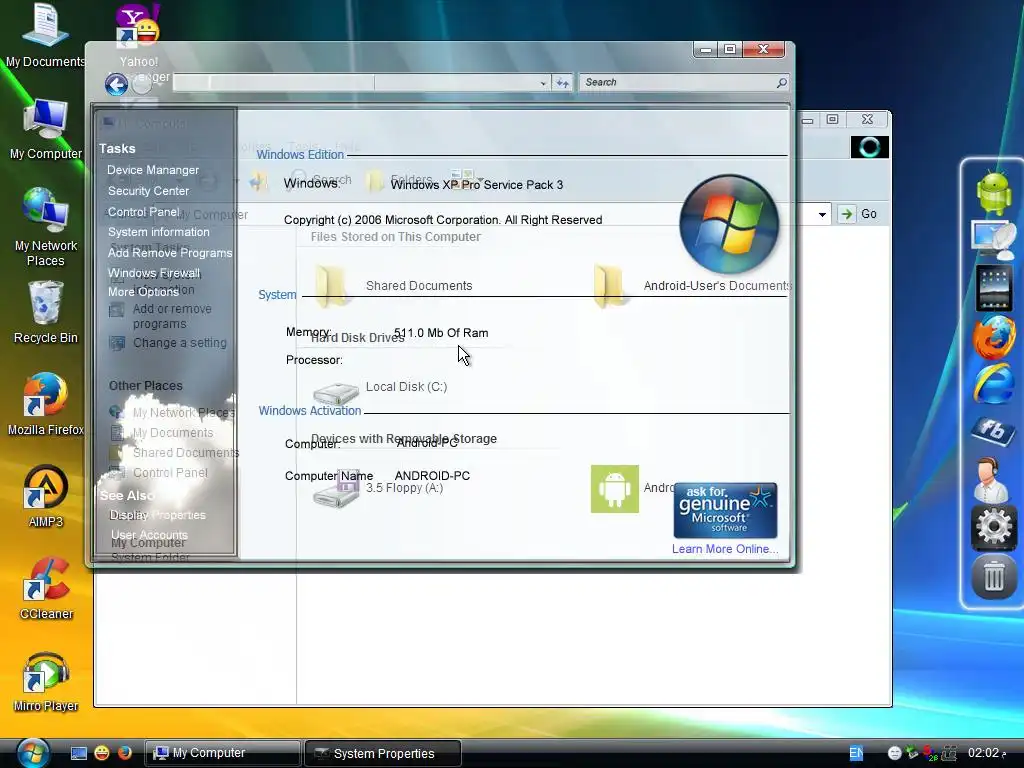The height and width of the screenshot is (768, 1024).
Task: Click the Yahoo smiley quick launch icon
Action: [102, 753]
